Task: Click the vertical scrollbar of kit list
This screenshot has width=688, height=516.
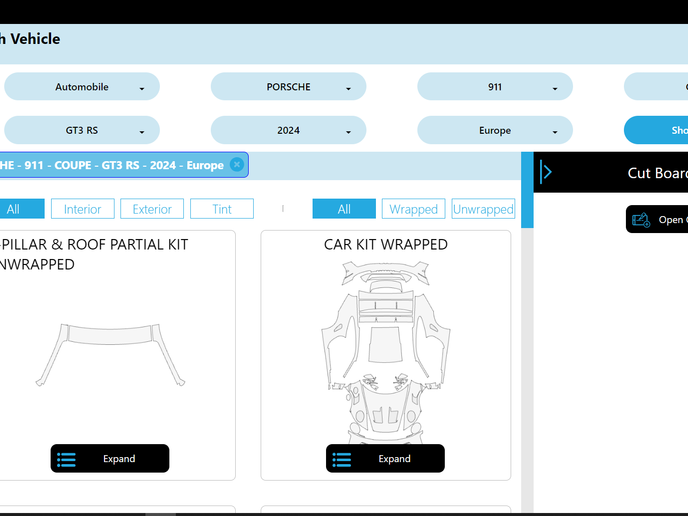Action: tap(527, 350)
